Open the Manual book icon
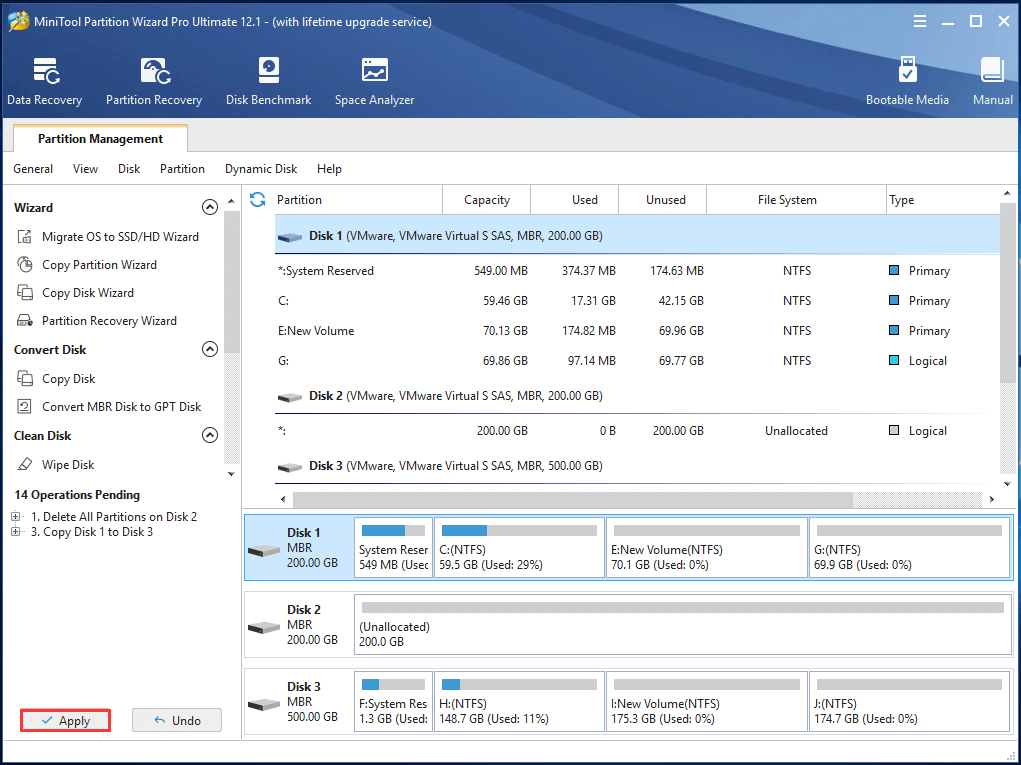The width and height of the screenshot is (1021, 765). (x=992, y=80)
